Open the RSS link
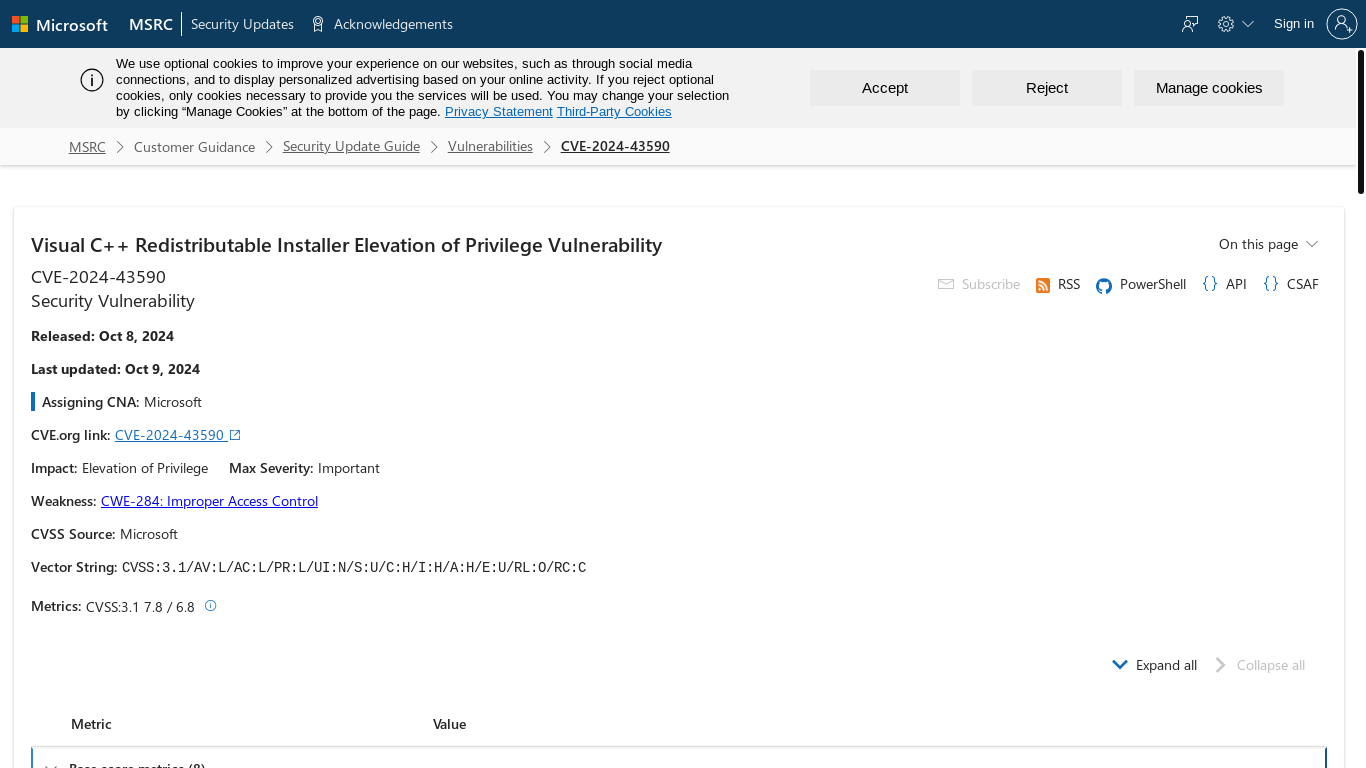1366x768 pixels. [x=1069, y=285]
